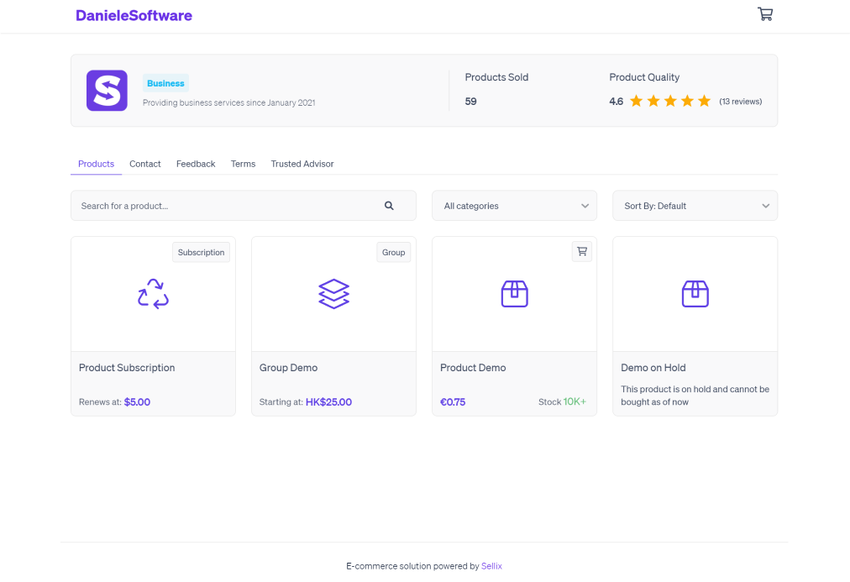Open the All categories dropdown

(514, 205)
